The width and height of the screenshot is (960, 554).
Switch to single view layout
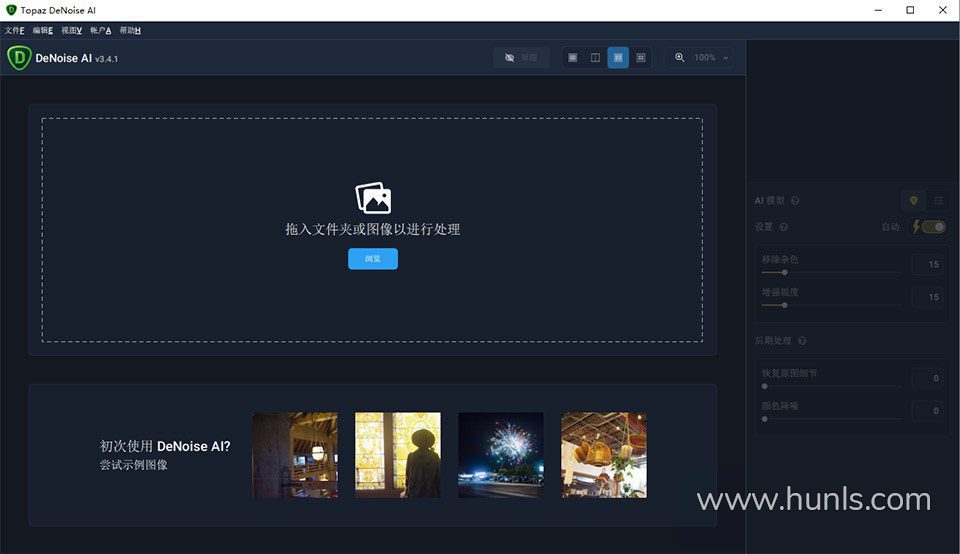[x=572, y=58]
